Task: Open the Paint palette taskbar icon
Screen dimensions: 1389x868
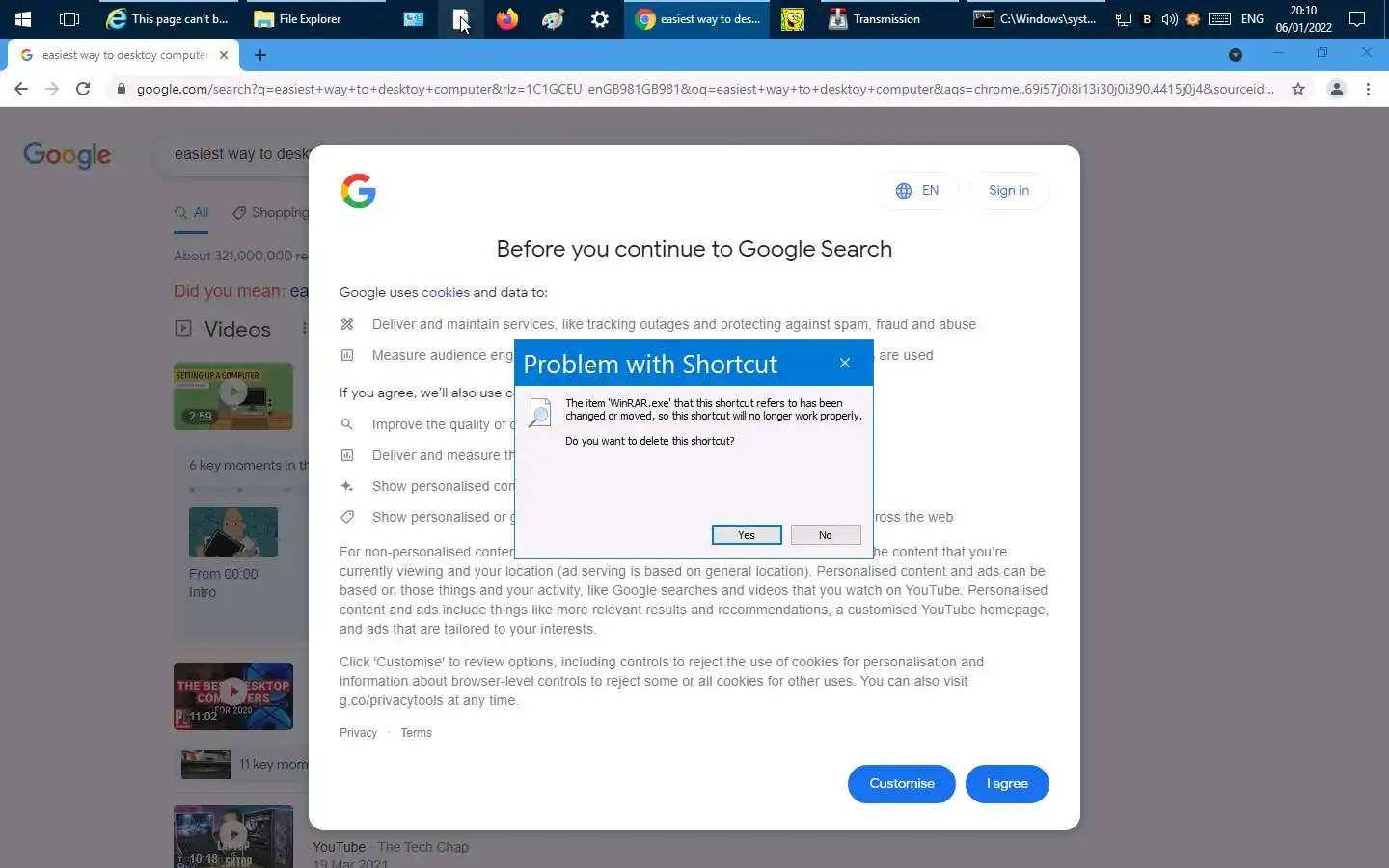Action: coord(553,18)
